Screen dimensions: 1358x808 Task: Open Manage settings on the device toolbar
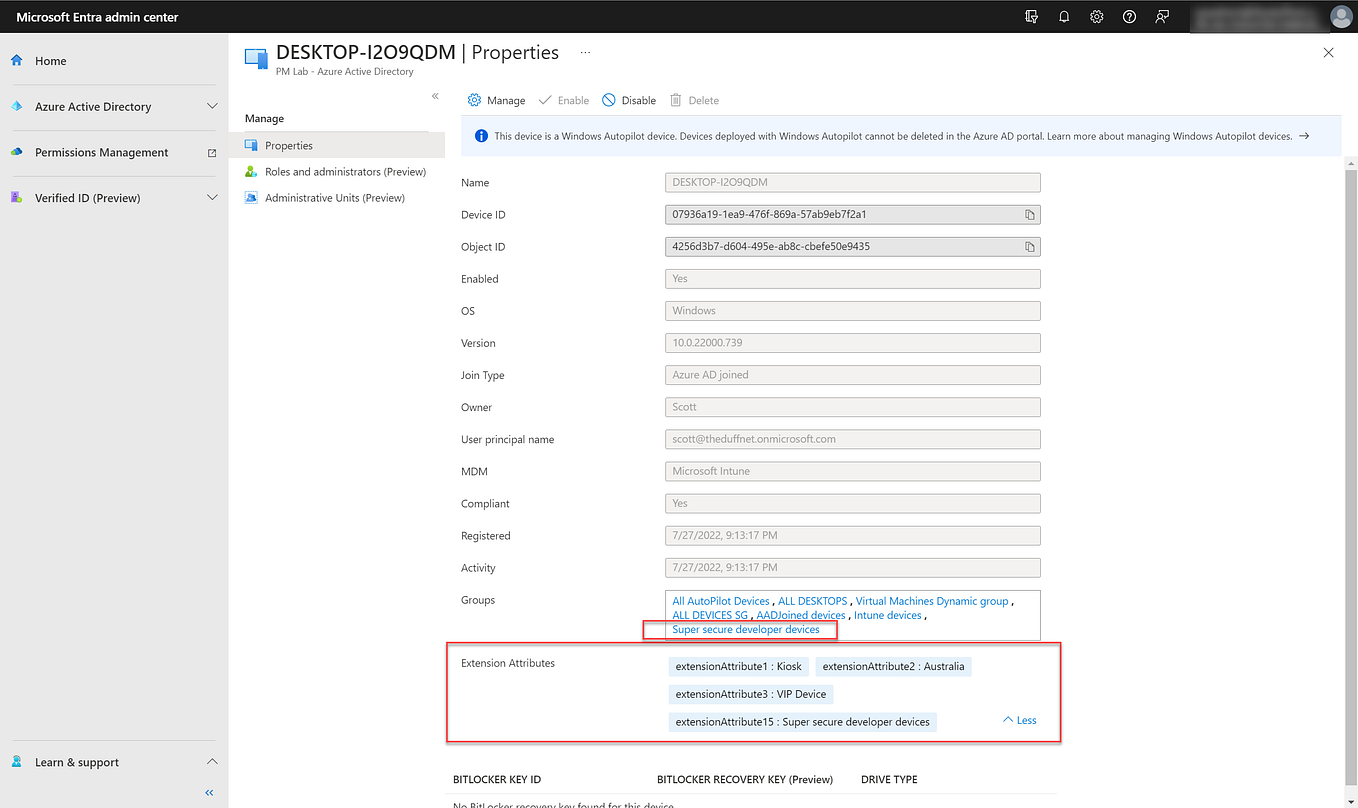495,100
